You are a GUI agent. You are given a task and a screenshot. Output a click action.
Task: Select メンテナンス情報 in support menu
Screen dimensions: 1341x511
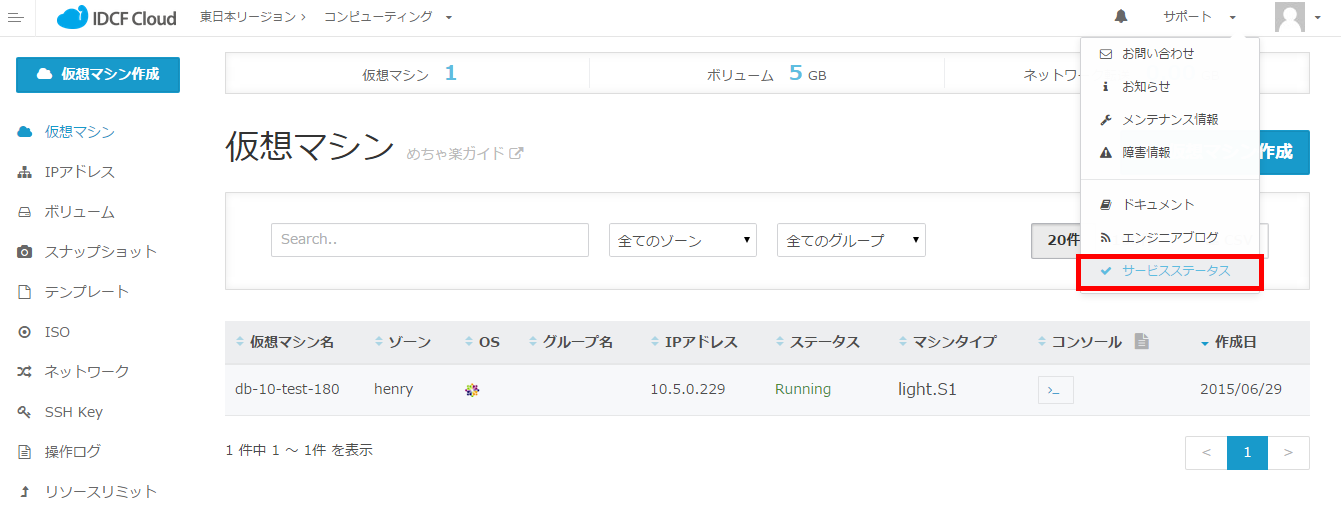pyautogui.click(x=1169, y=120)
